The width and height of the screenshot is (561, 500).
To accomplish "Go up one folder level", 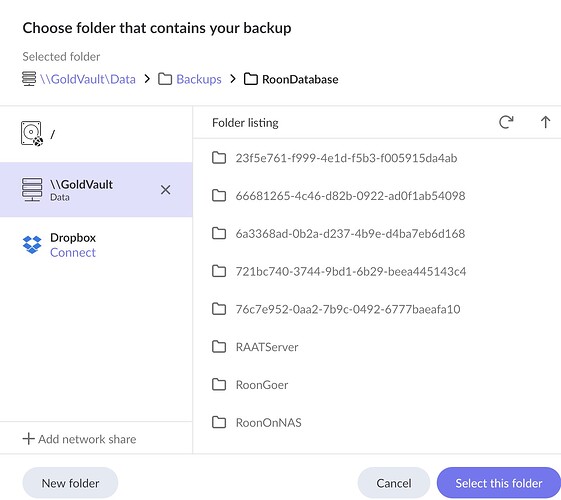I will coord(545,122).
